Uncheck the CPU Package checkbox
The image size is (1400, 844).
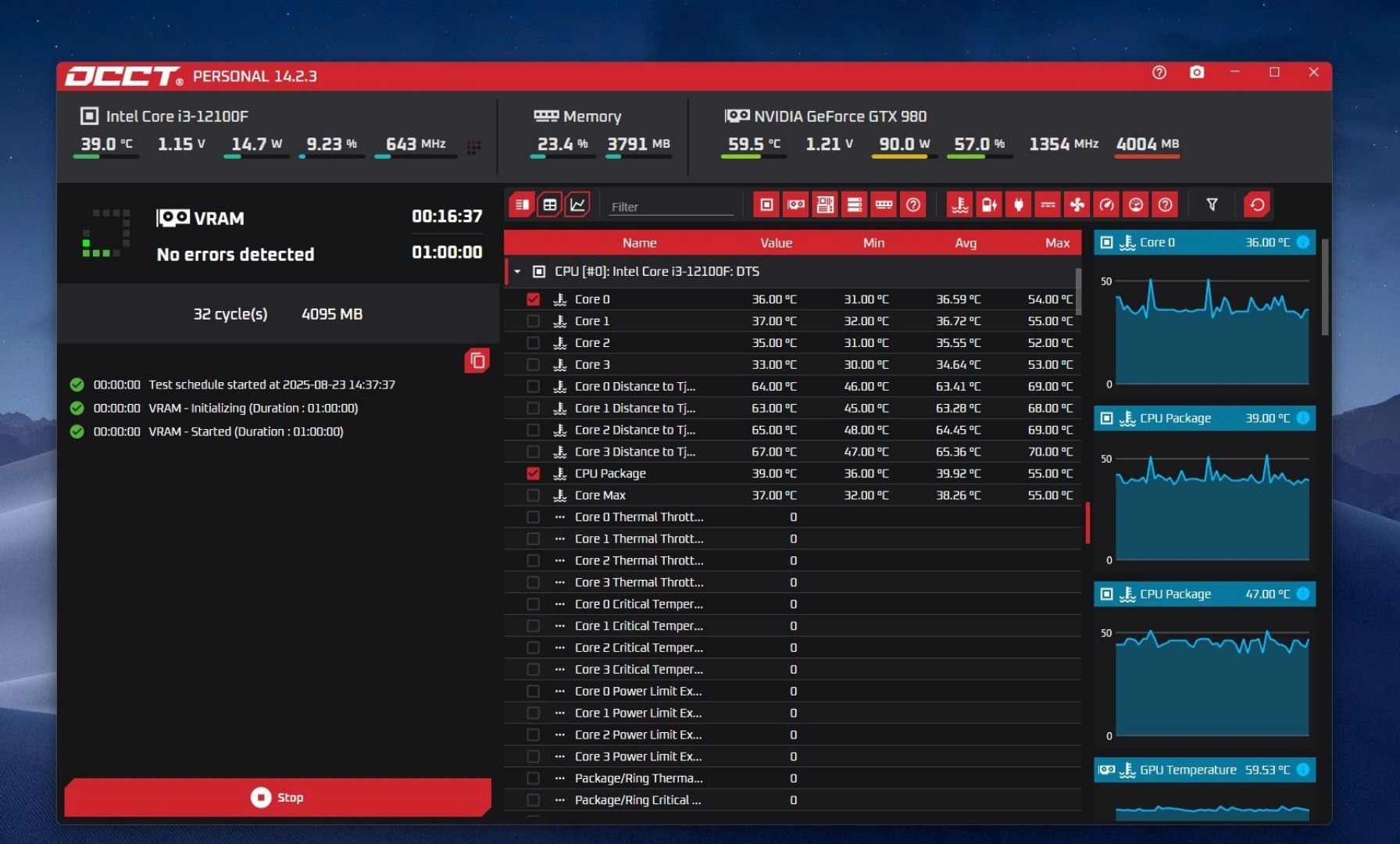[533, 474]
